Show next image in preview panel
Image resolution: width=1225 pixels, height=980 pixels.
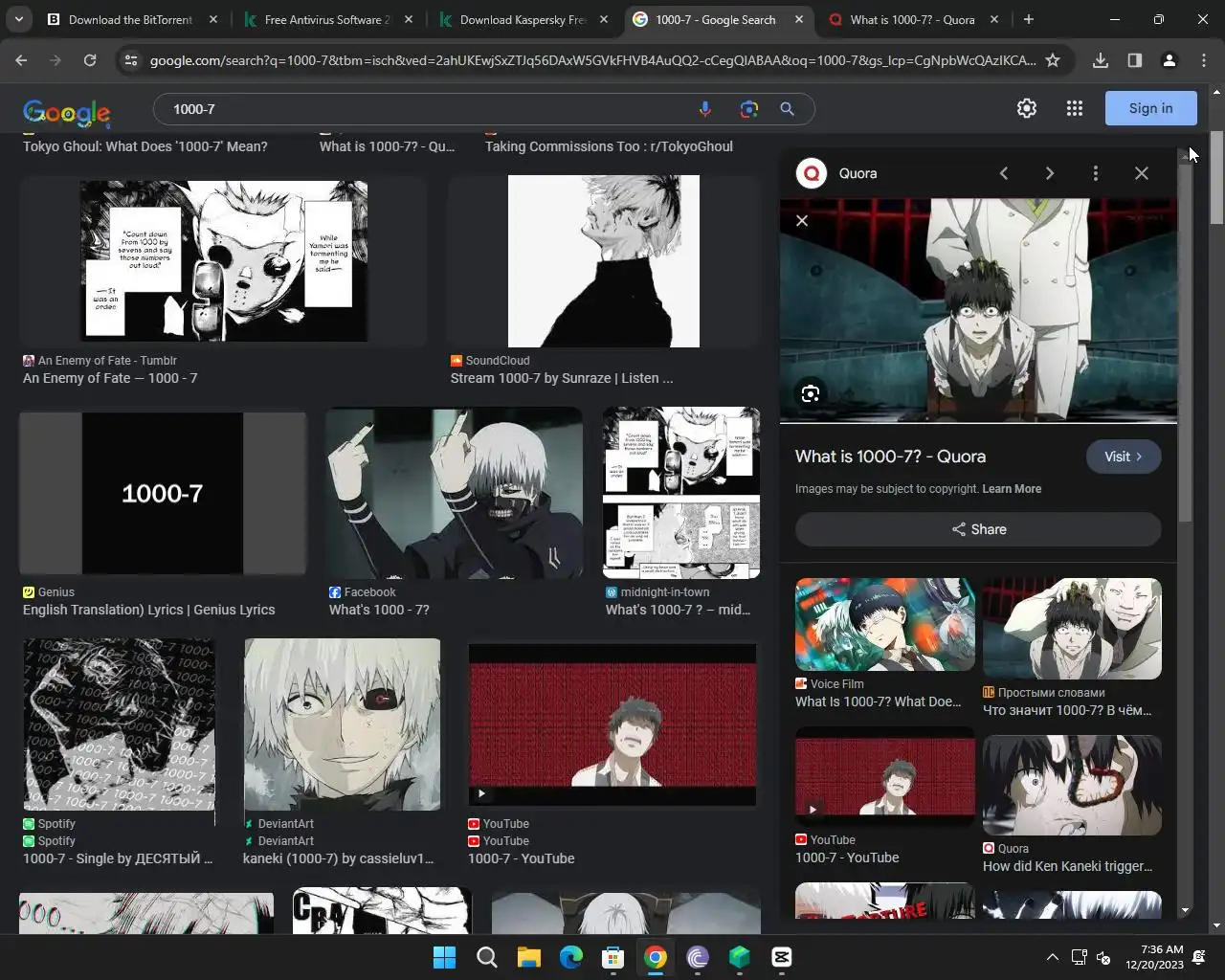[x=1050, y=173]
